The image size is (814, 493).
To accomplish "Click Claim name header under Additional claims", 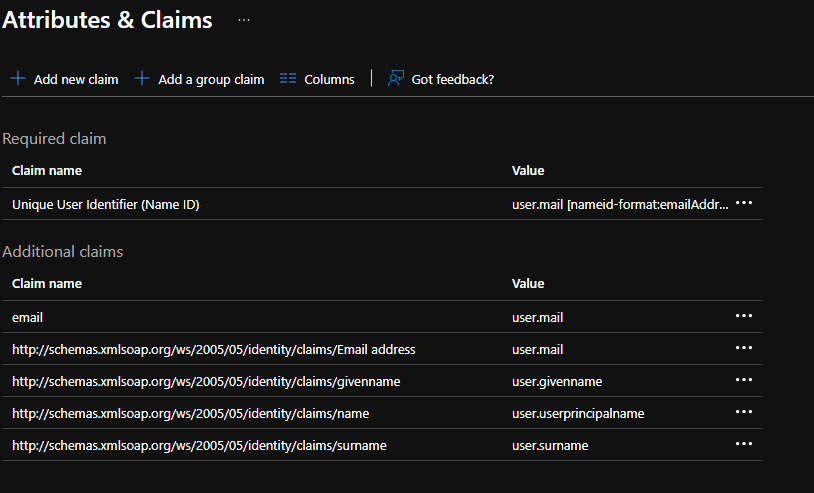I will 47,284.
